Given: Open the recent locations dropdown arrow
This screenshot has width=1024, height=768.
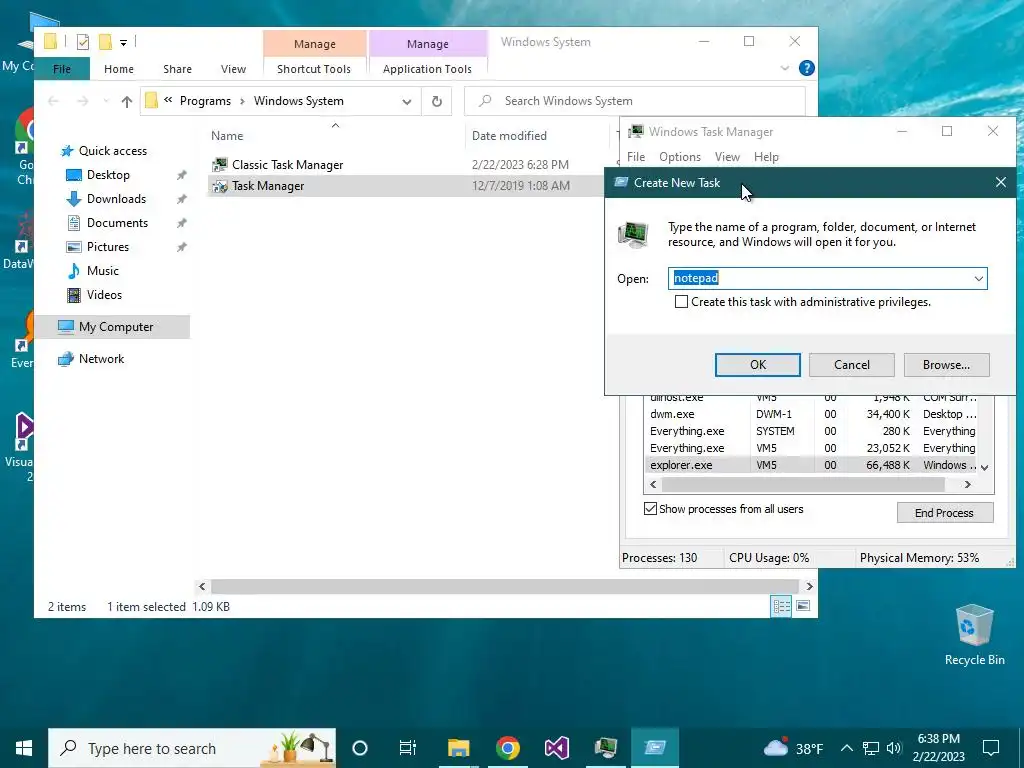Looking at the screenshot, I should [x=106, y=101].
